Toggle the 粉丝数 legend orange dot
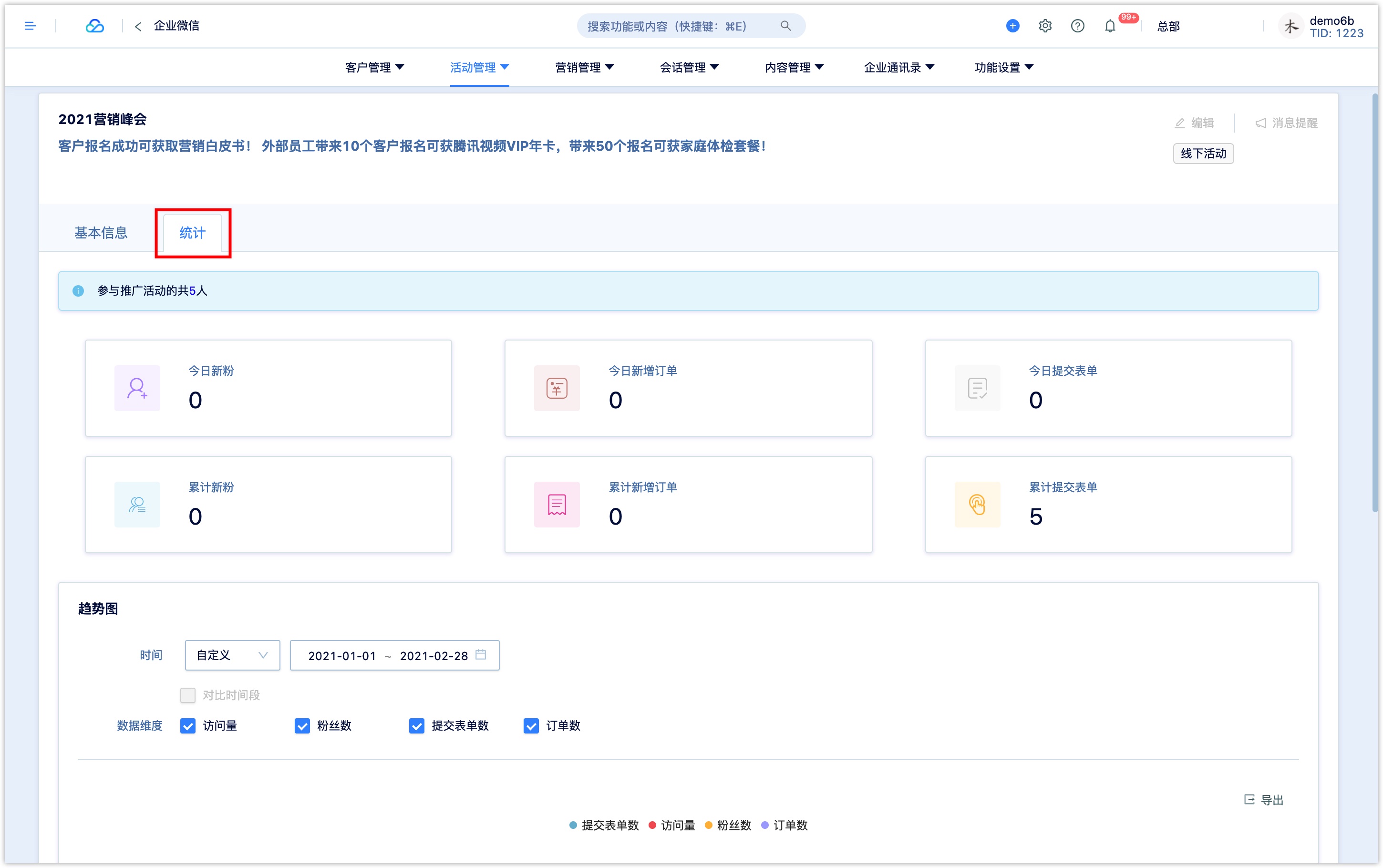This screenshot has height=868, width=1383. coord(708,825)
